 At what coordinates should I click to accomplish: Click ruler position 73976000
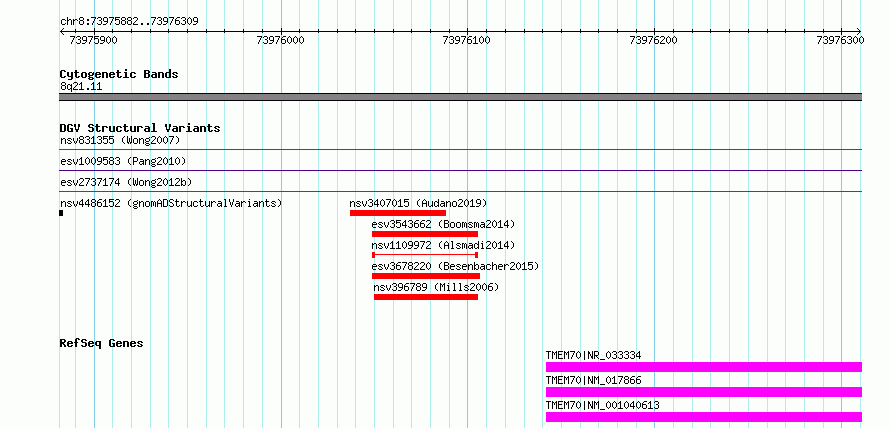pyautogui.click(x=280, y=40)
